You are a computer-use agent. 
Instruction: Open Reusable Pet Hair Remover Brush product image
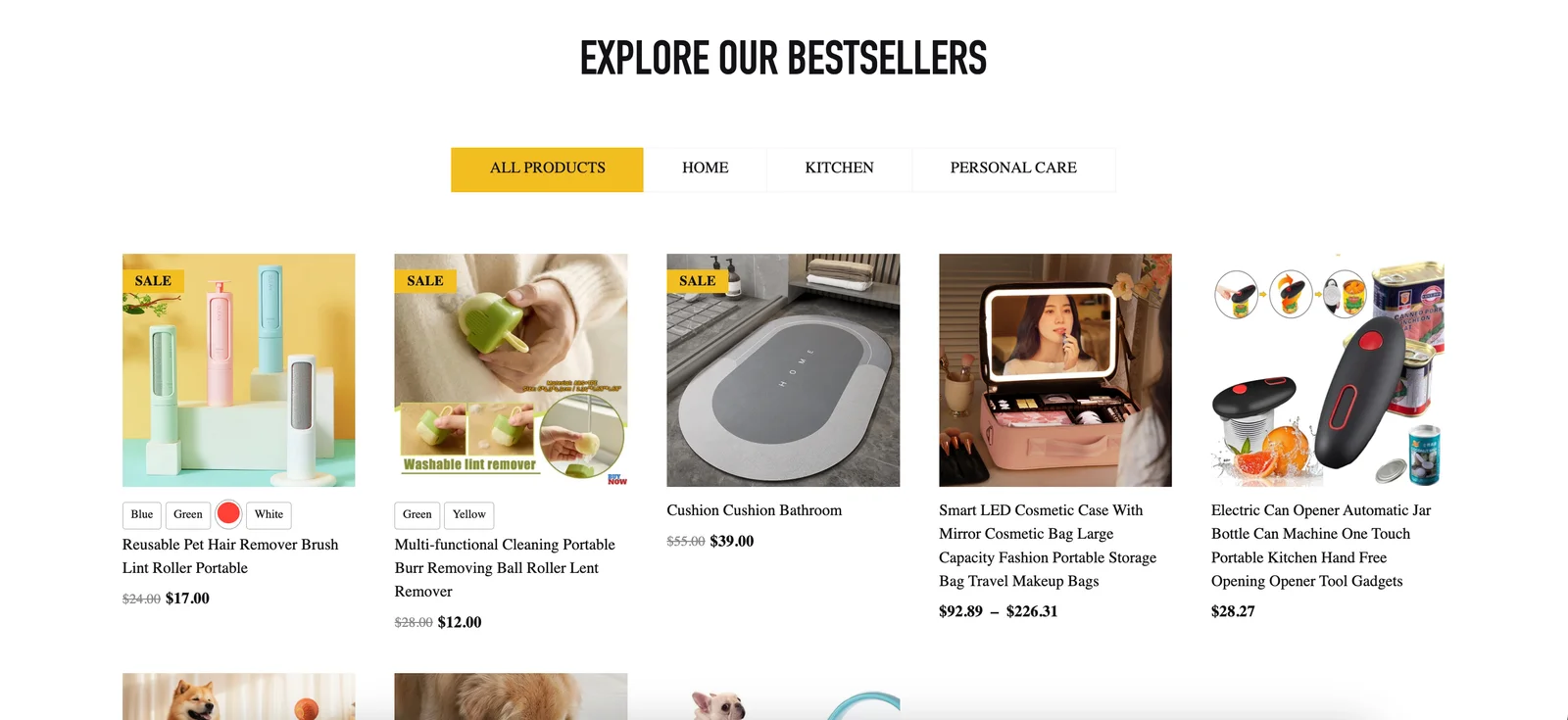tap(239, 370)
